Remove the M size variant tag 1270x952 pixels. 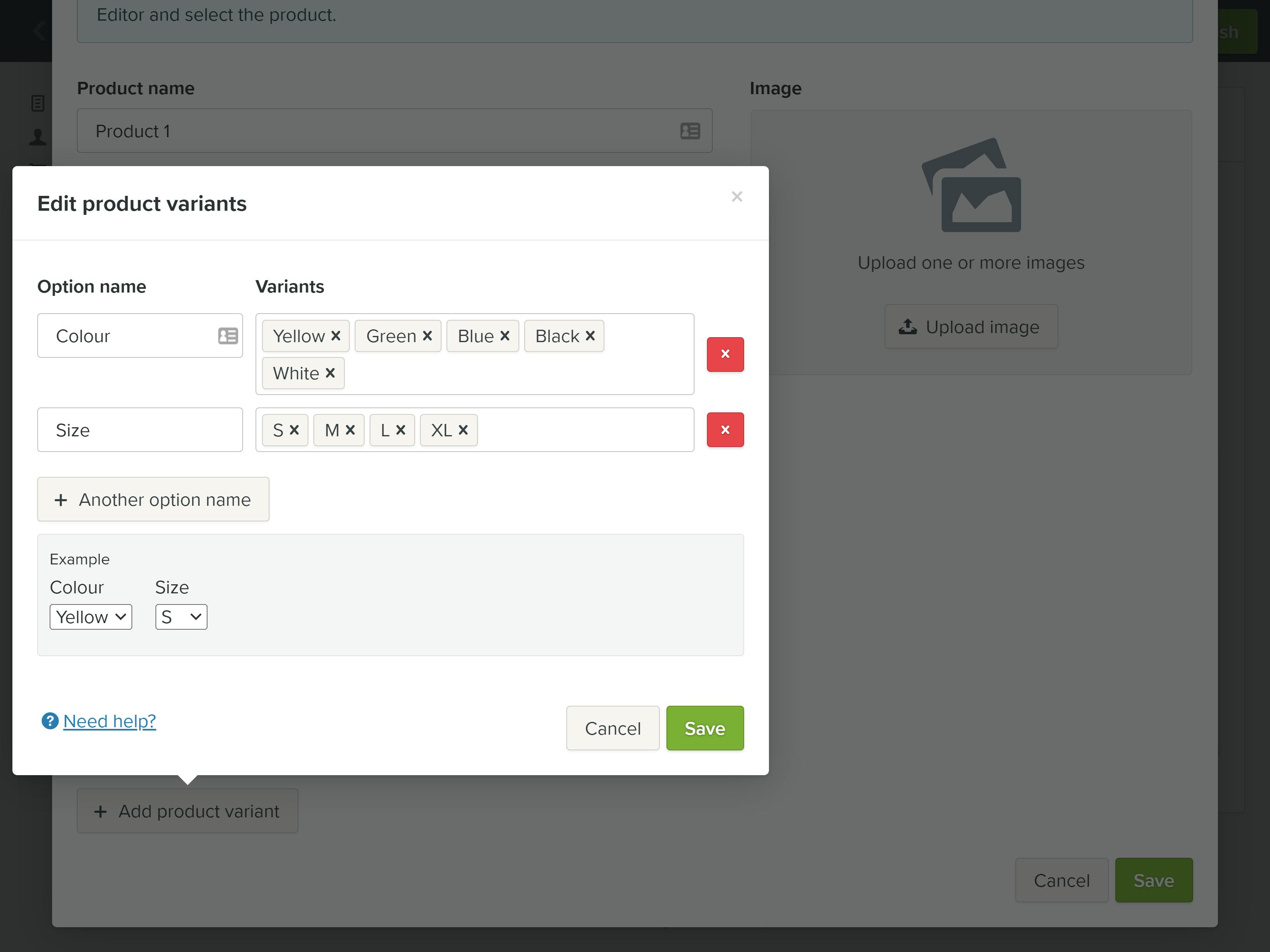(351, 430)
